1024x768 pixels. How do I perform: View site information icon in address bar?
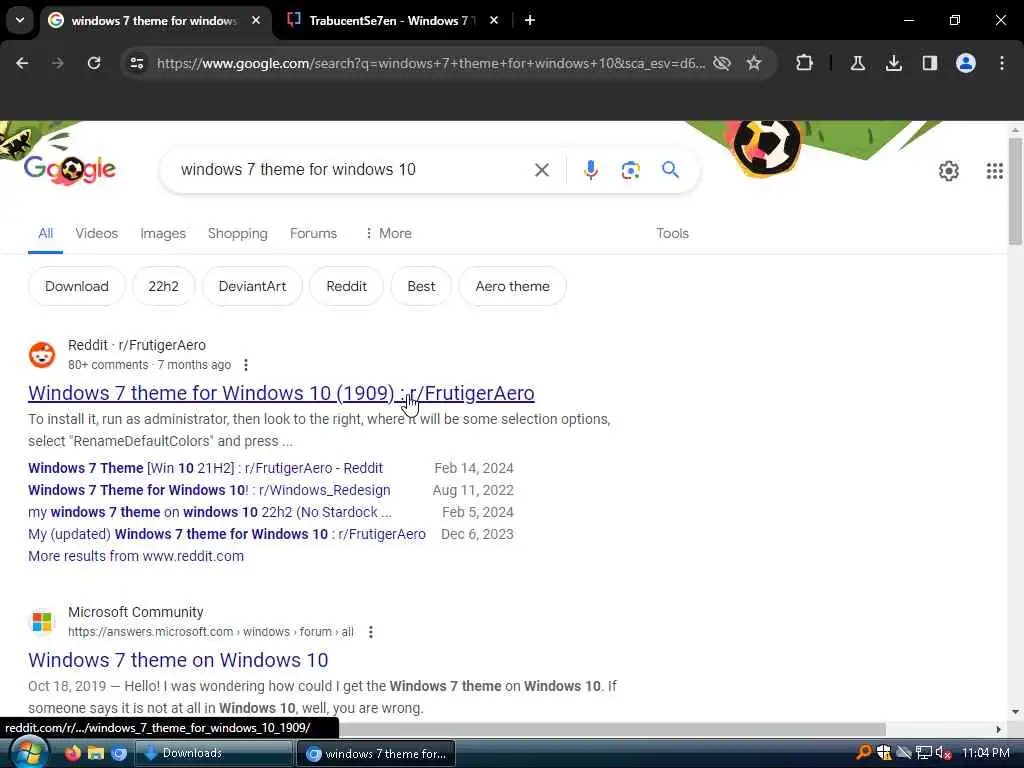(x=137, y=63)
